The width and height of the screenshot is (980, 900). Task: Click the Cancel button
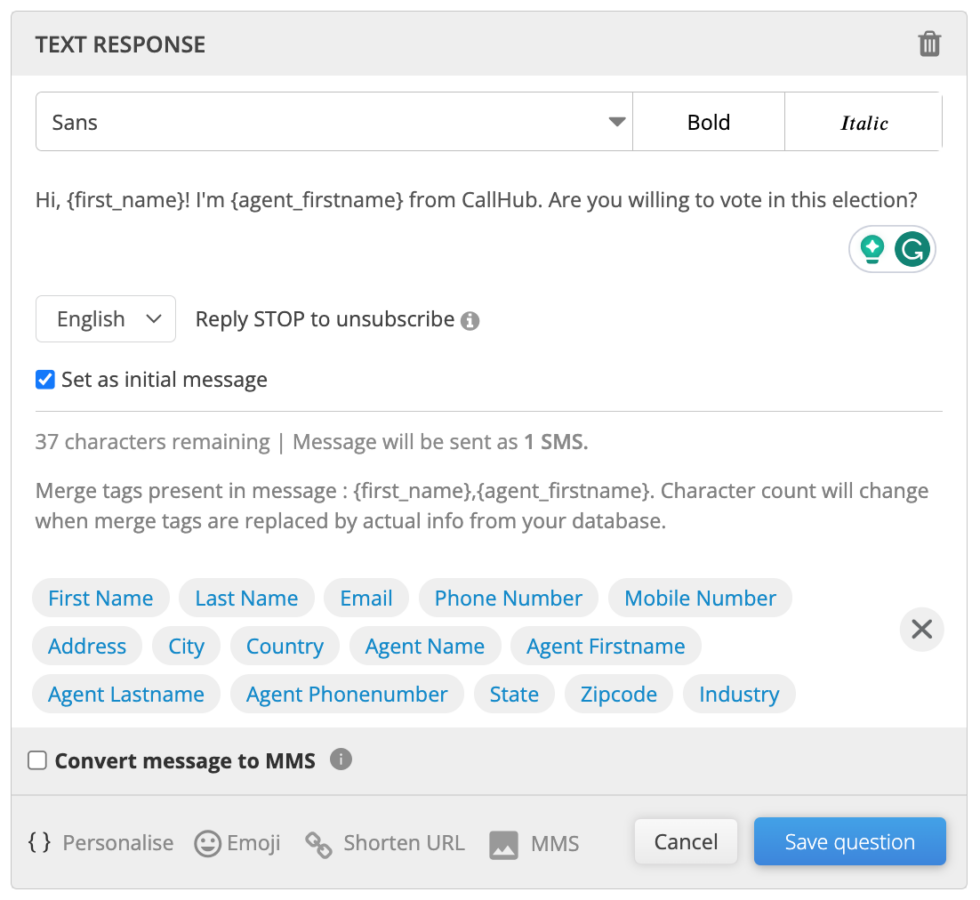tap(686, 842)
